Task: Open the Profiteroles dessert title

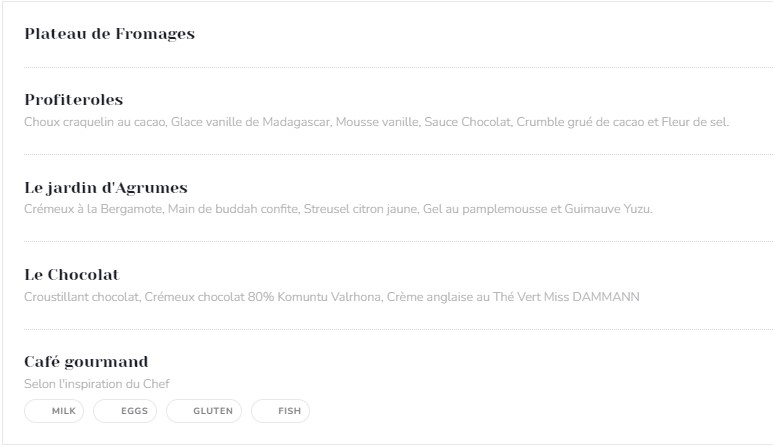Action: point(73,100)
